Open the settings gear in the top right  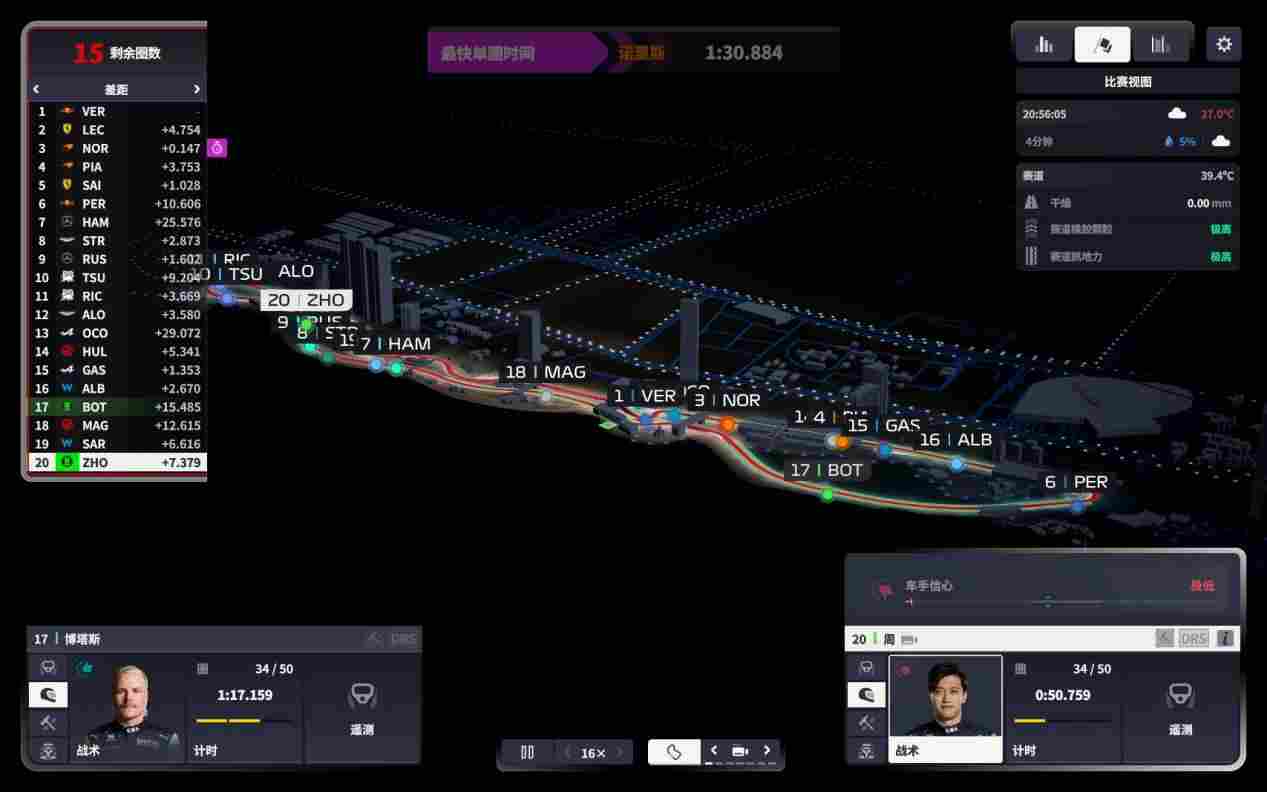coord(1224,43)
